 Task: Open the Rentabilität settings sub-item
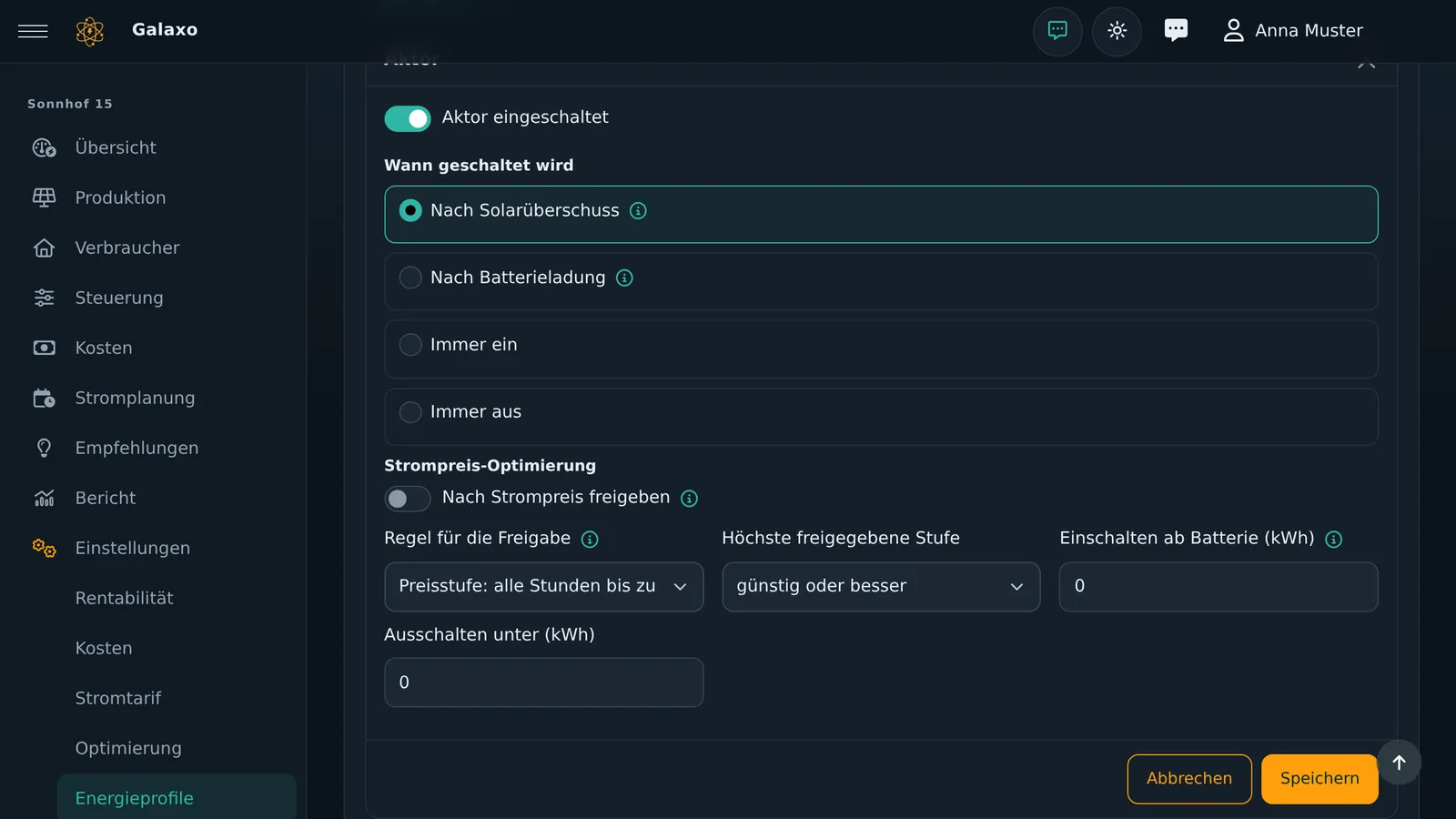click(x=125, y=598)
